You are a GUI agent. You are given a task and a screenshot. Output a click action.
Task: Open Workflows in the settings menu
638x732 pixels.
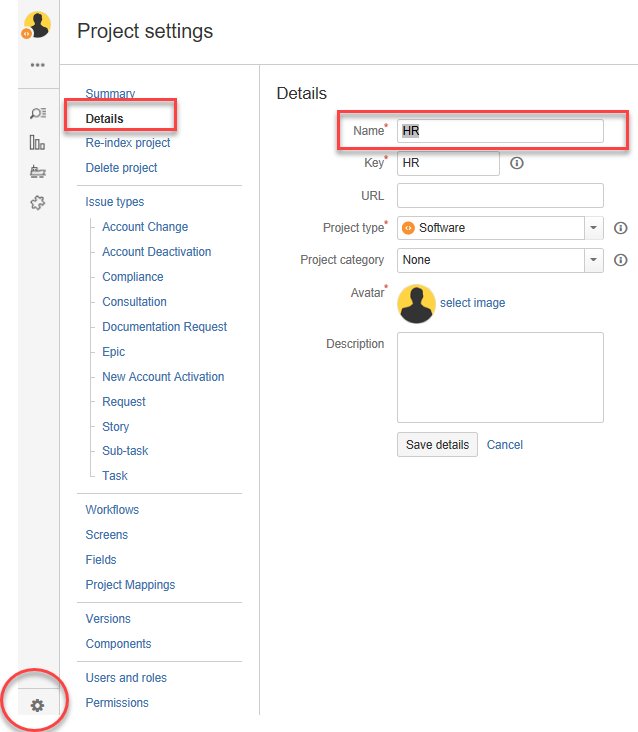(112, 510)
